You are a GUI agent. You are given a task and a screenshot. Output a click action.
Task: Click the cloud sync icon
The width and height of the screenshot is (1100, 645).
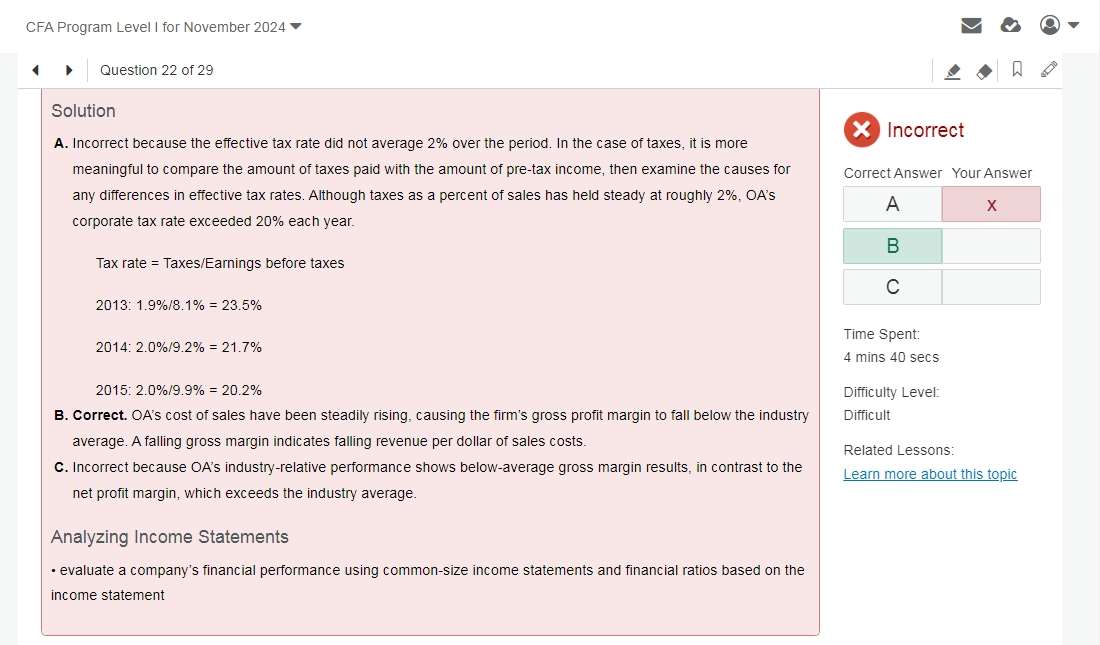click(x=1010, y=26)
